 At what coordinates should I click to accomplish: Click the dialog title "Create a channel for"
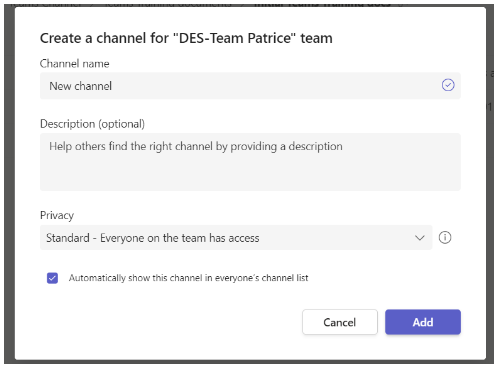[186, 38]
